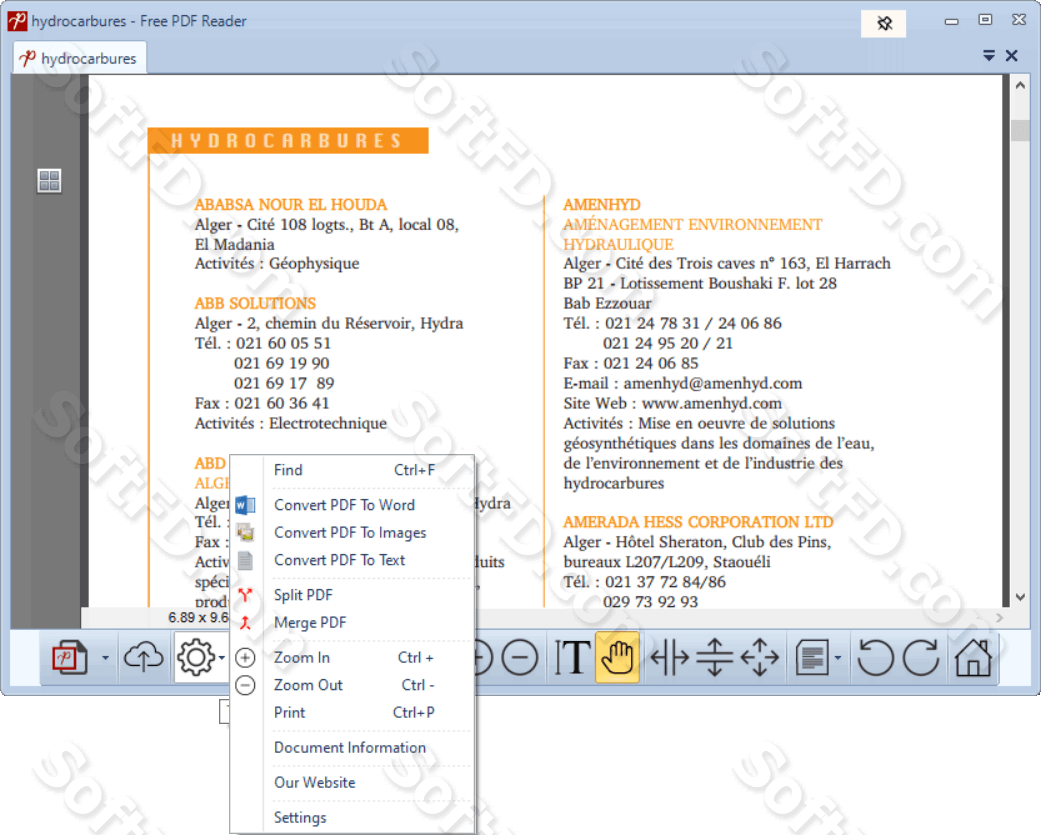Click the www.amenhyd.com text
The width and height of the screenshot is (1041, 835).
click(712, 404)
